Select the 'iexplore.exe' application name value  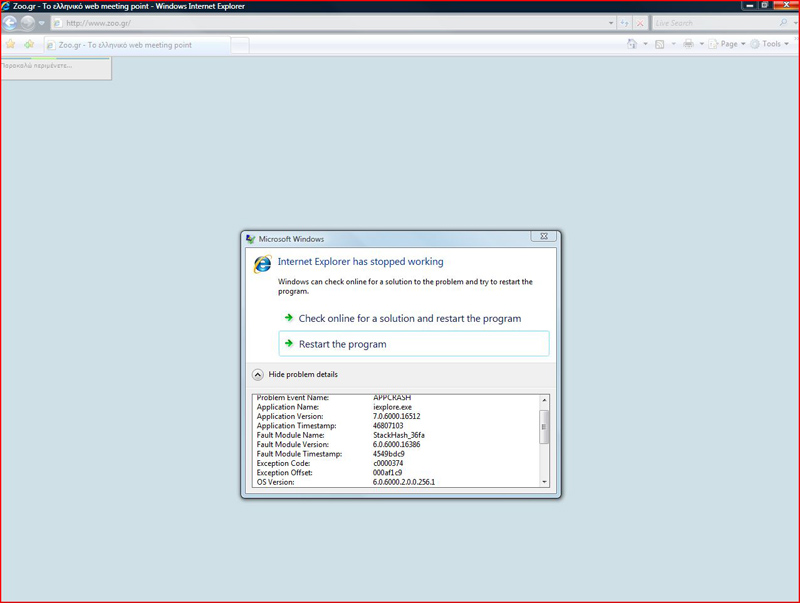pyautogui.click(x=392, y=407)
